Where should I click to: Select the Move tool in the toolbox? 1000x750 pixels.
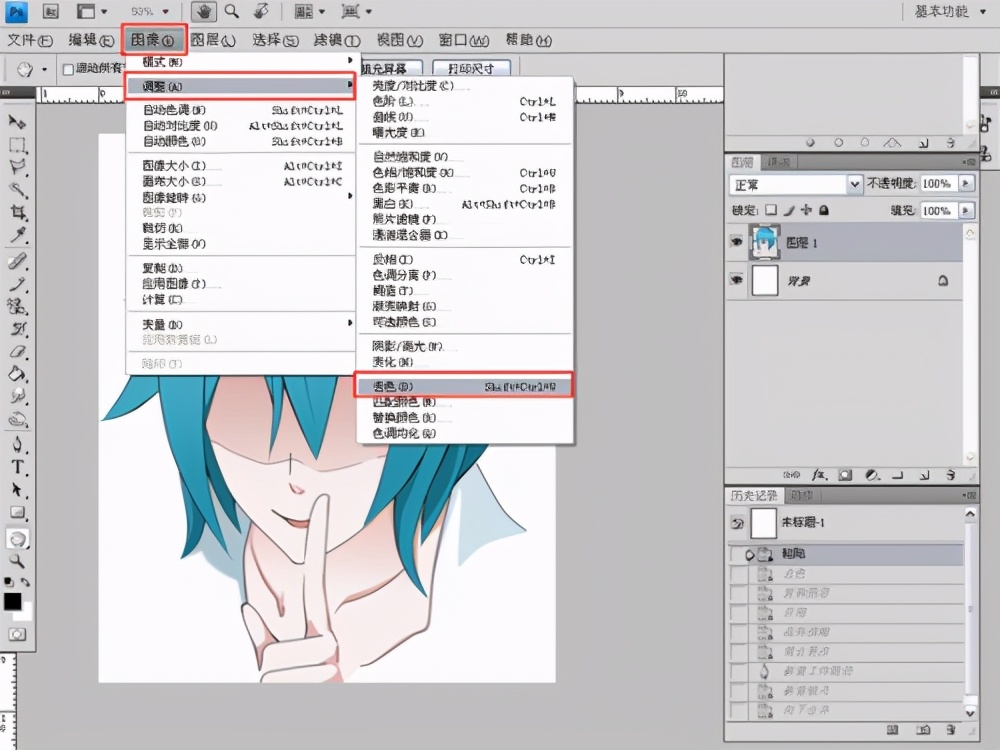coord(17,121)
